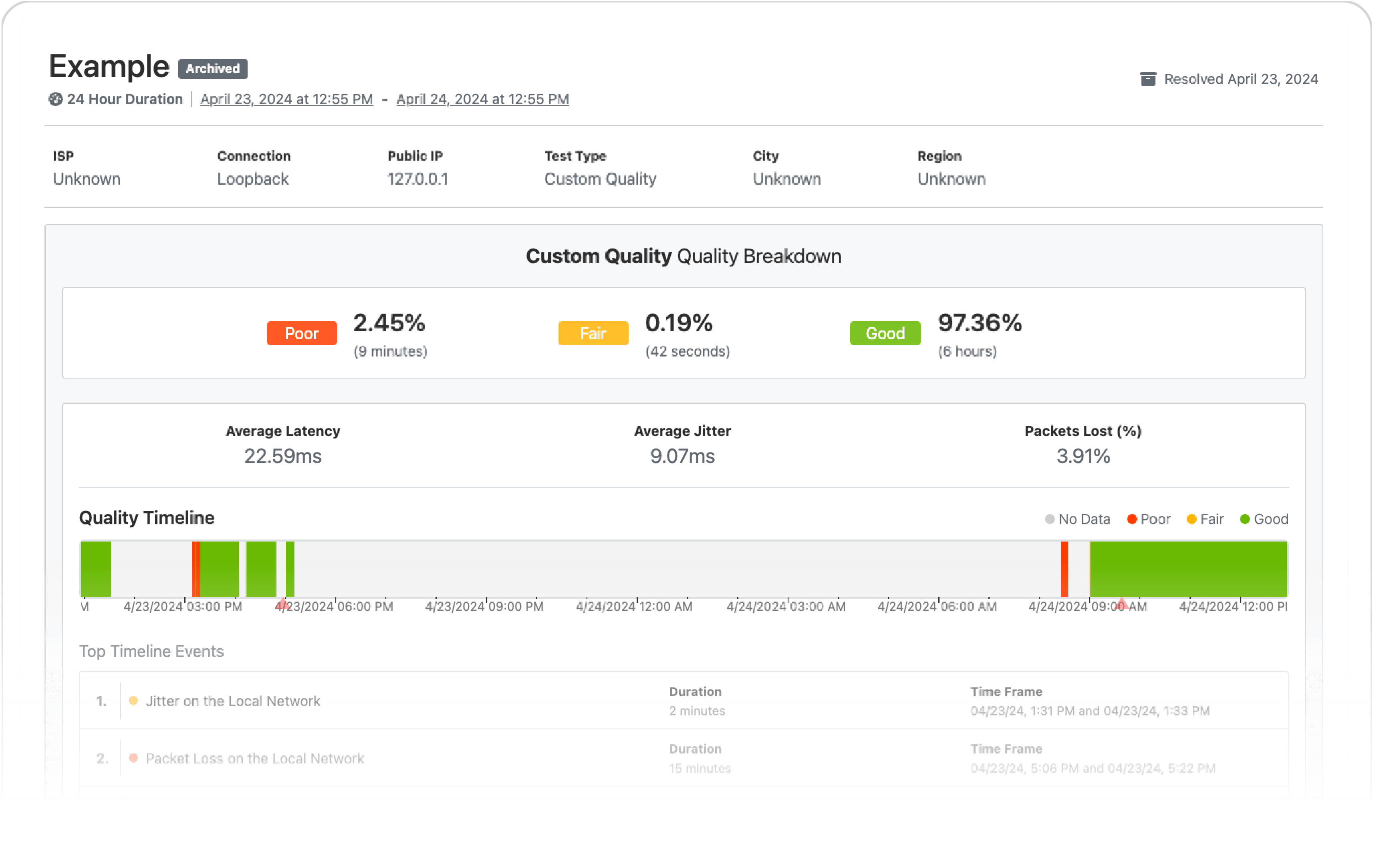Select the Archived badge
Viewport: 1373px width, 868px height.
(213, 68)
